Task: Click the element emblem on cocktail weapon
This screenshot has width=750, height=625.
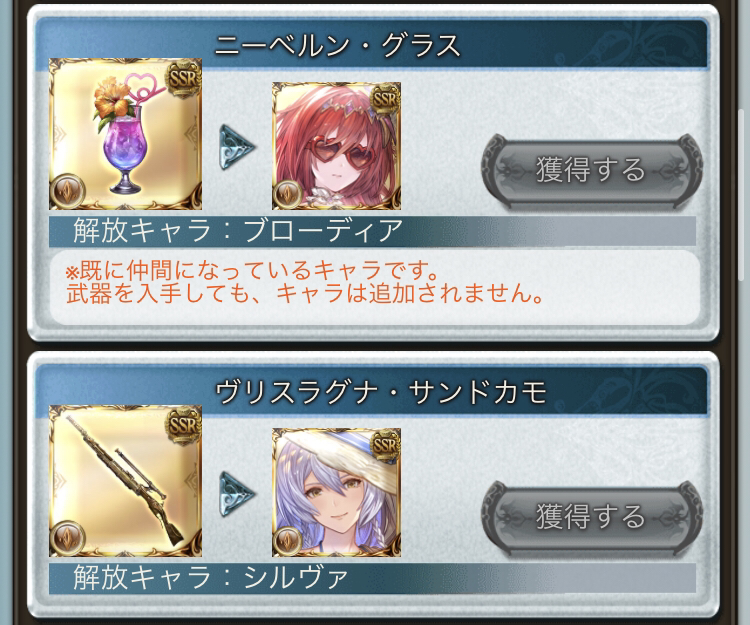Action: (67, 191)
